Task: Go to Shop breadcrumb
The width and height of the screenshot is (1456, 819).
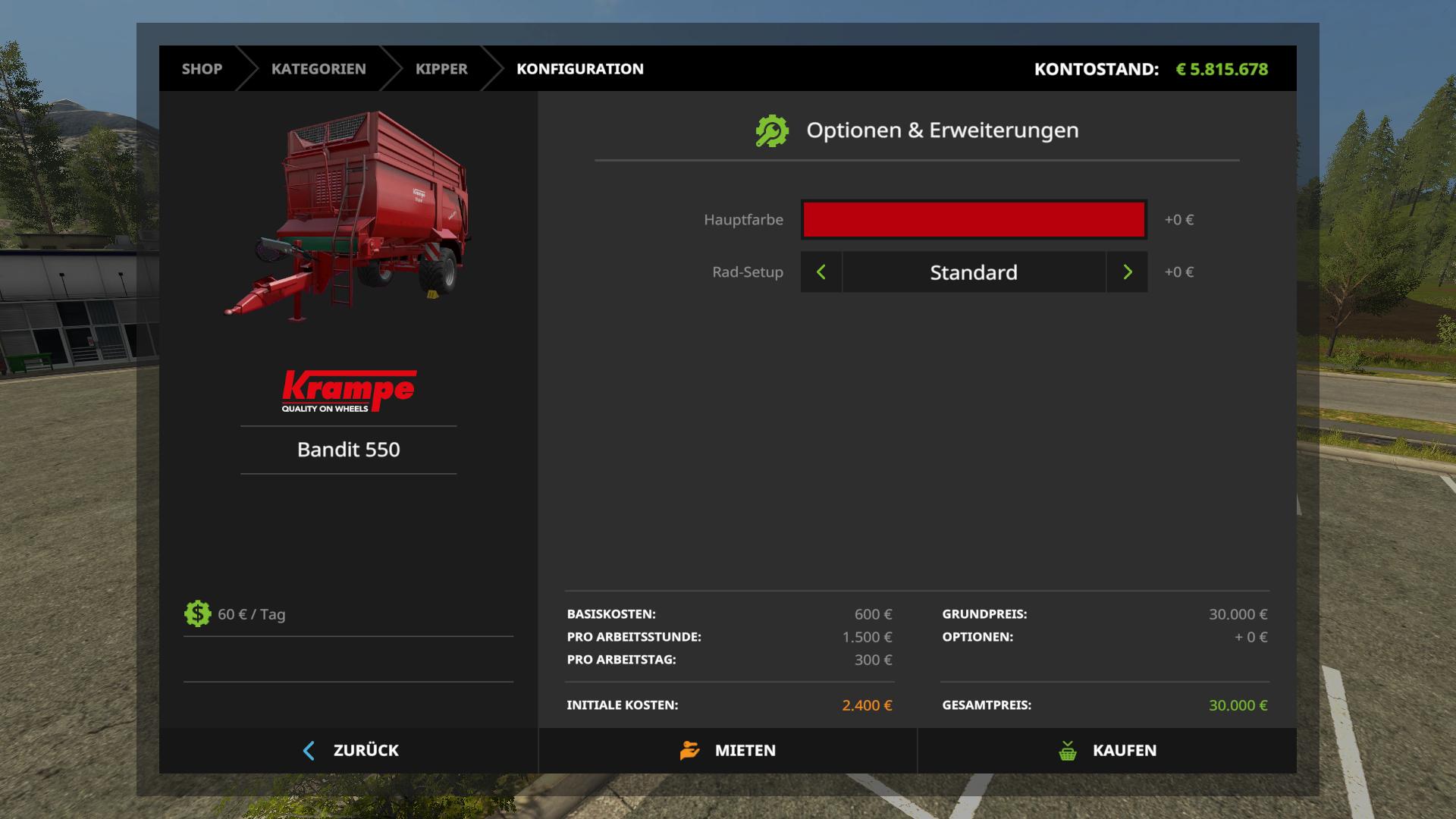Action: (x=202, y=69)
